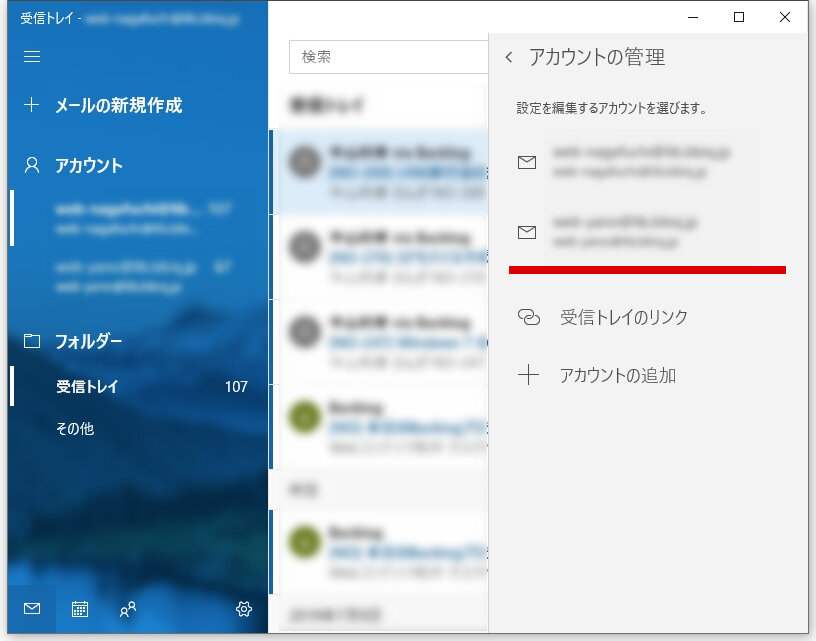Minimize the Mail window
Screen dimensions: 816x641
pos(693,17)
